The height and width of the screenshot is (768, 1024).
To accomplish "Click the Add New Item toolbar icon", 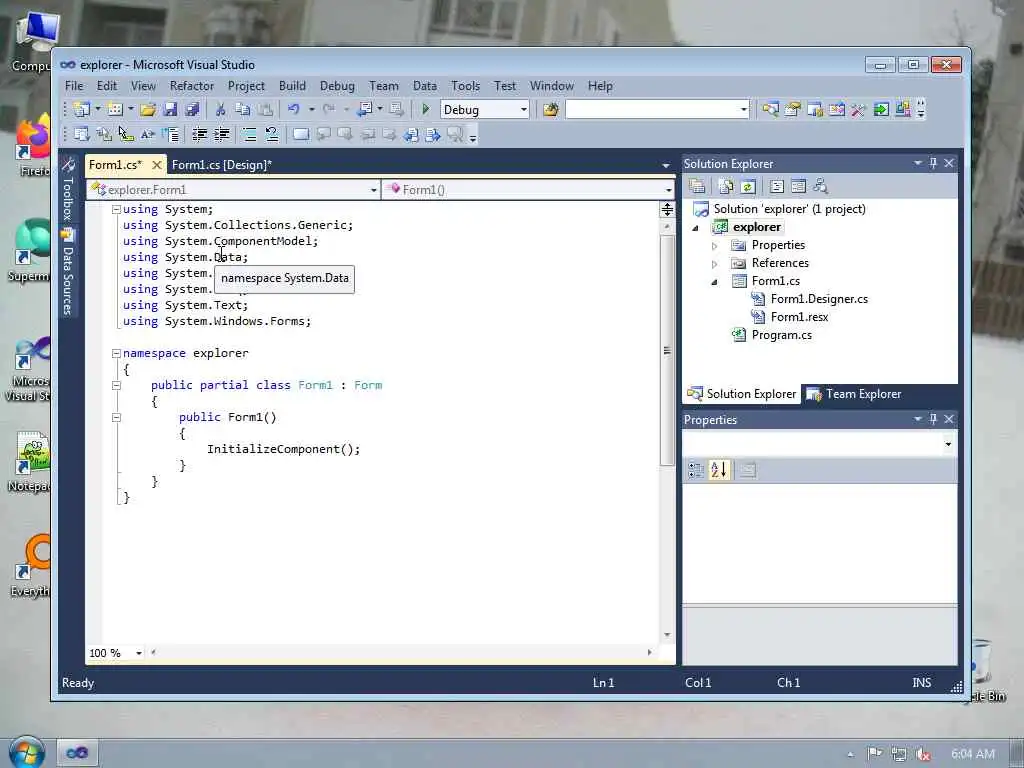I will click(115, 110).
